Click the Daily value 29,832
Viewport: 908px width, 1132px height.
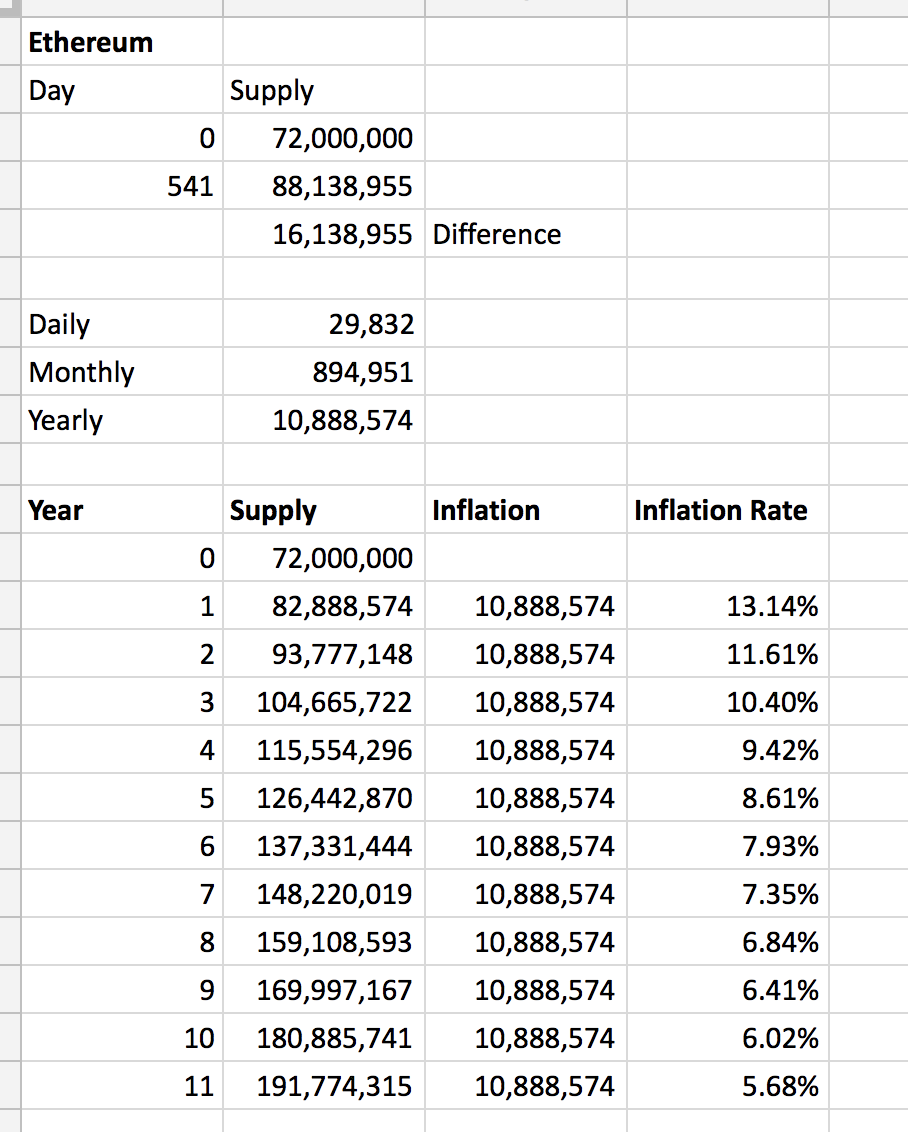(324, 323)
